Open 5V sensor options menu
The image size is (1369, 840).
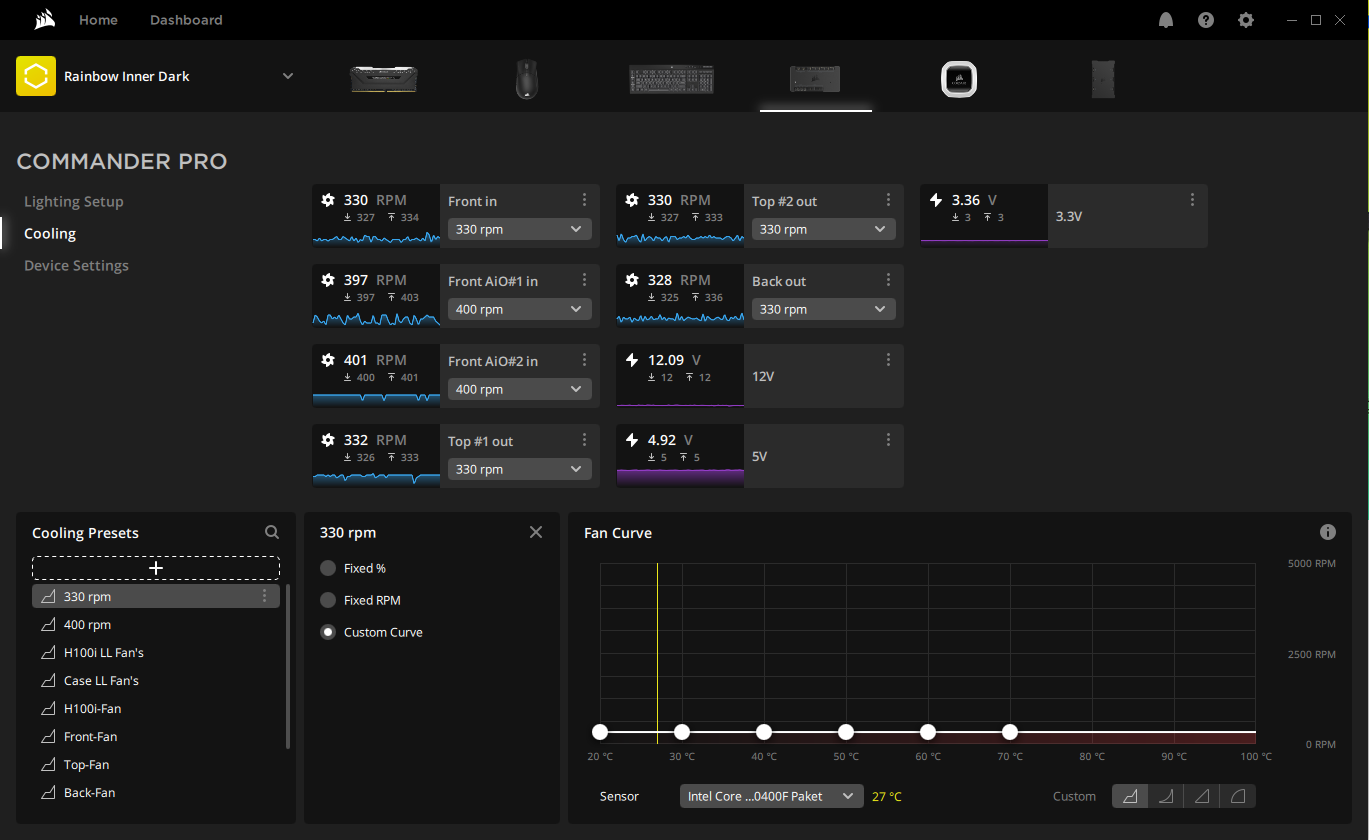pos(889,440)
